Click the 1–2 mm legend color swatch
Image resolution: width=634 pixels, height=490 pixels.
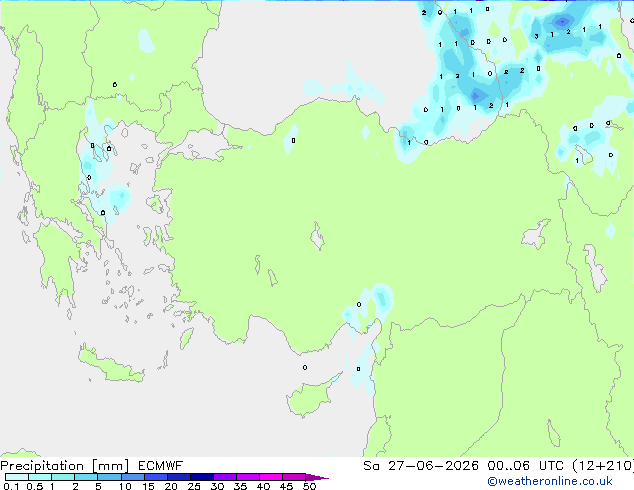(63, 477)
